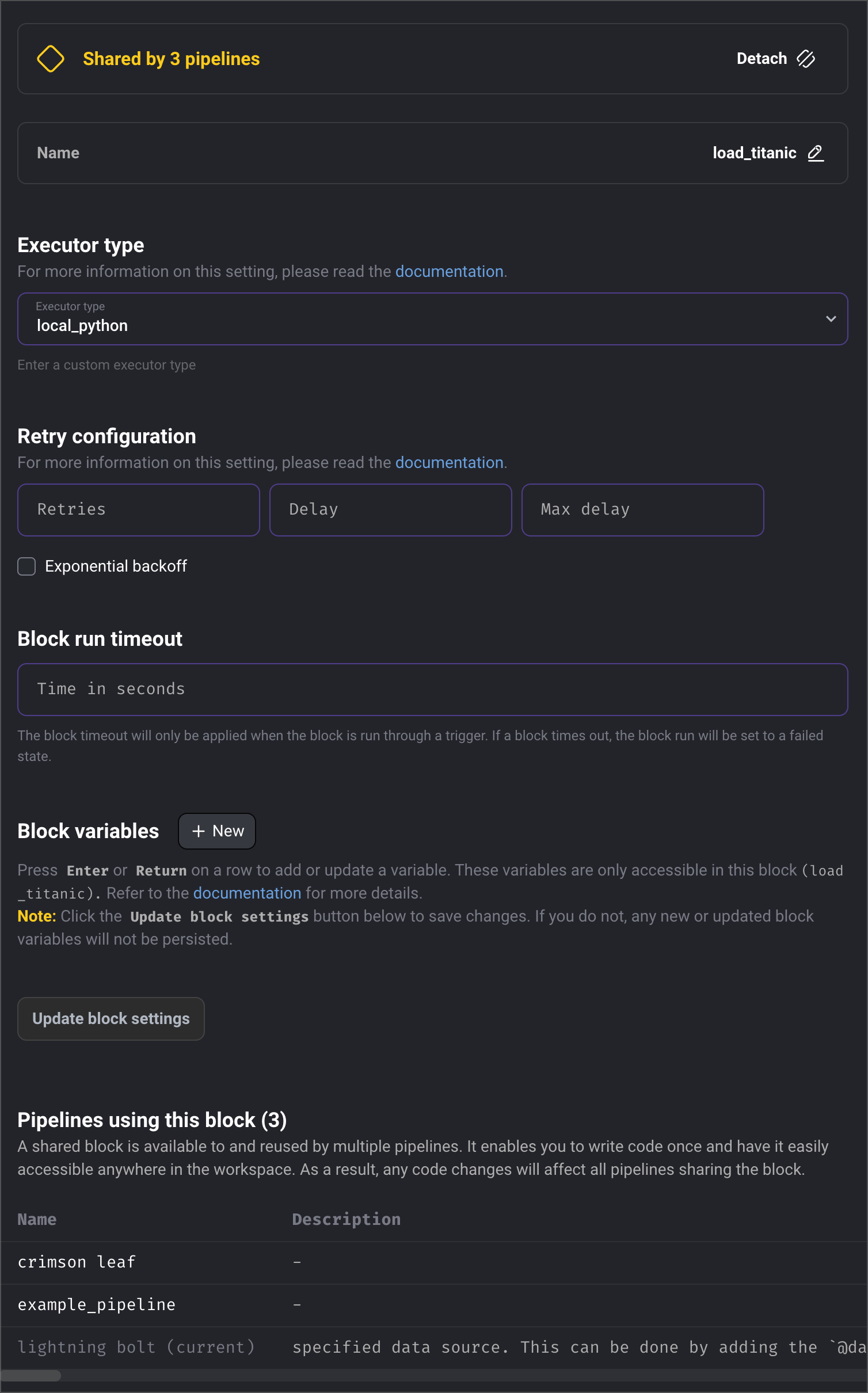Screen dimensions: 868x1393
Task: Expand executor list using the chevron arrow
Action: [x=831, y=319]
